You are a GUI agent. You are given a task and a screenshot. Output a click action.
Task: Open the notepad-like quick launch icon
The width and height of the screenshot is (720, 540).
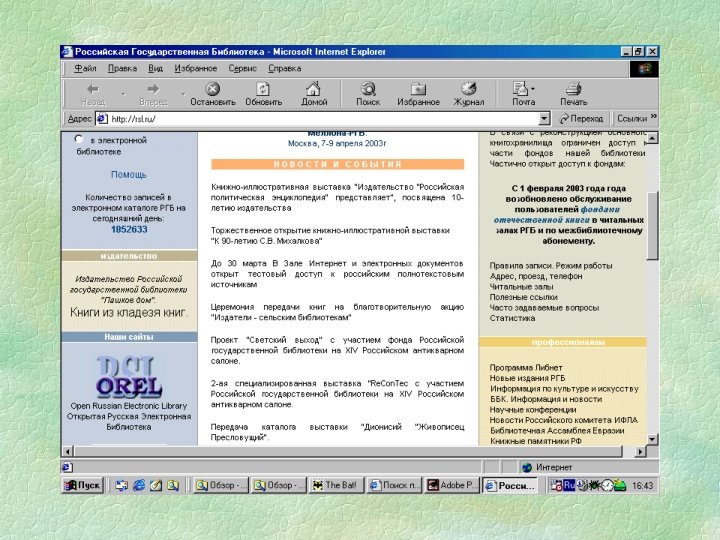pos(156,485)
